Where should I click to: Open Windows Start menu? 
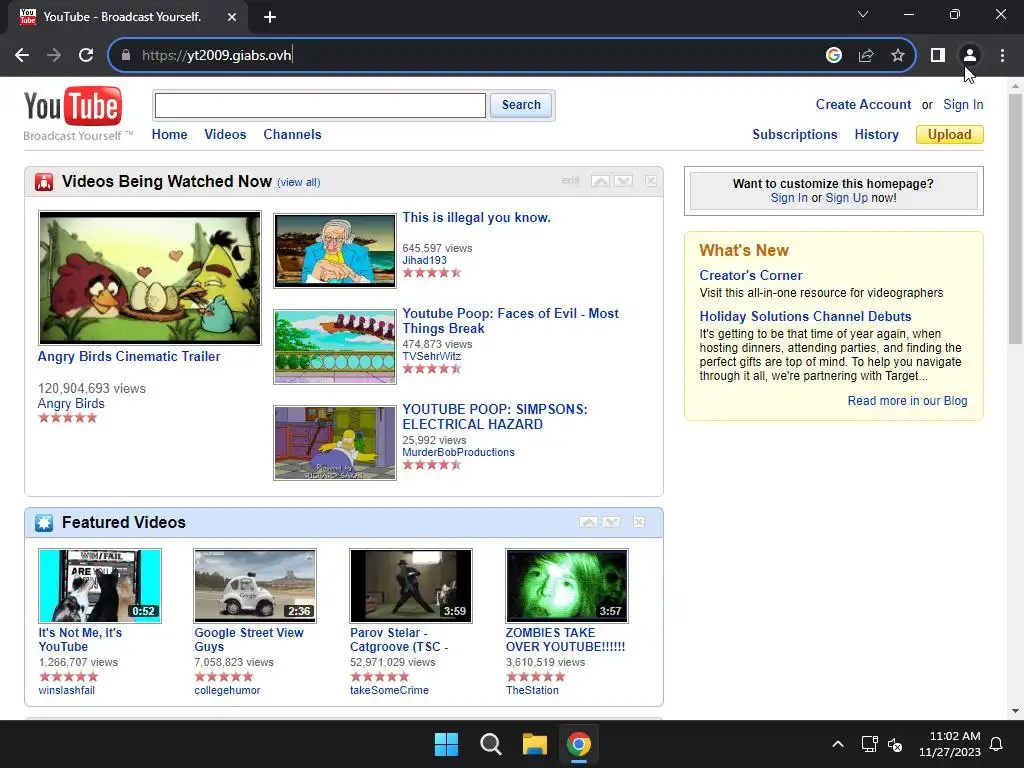pos(447,744)
